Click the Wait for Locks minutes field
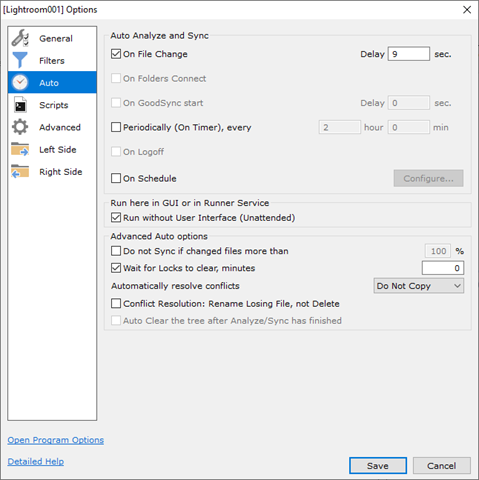This screenshot has width=479, height=480. point(443,268)
